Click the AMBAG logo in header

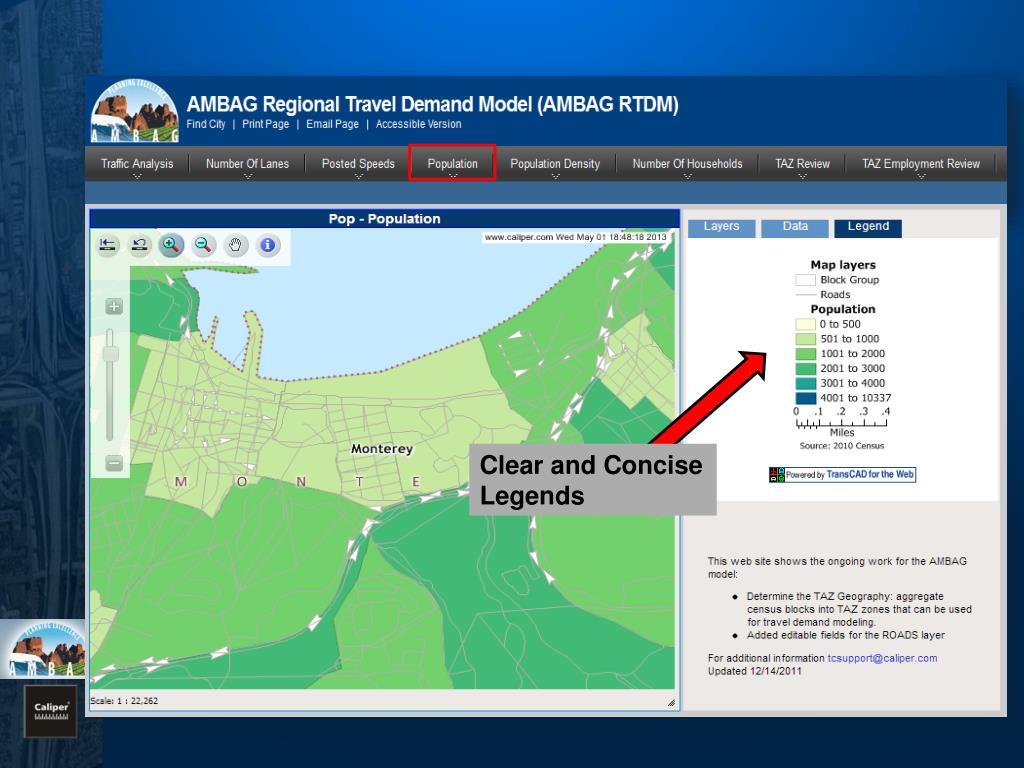pyautogui.click(x=135, y=111)
